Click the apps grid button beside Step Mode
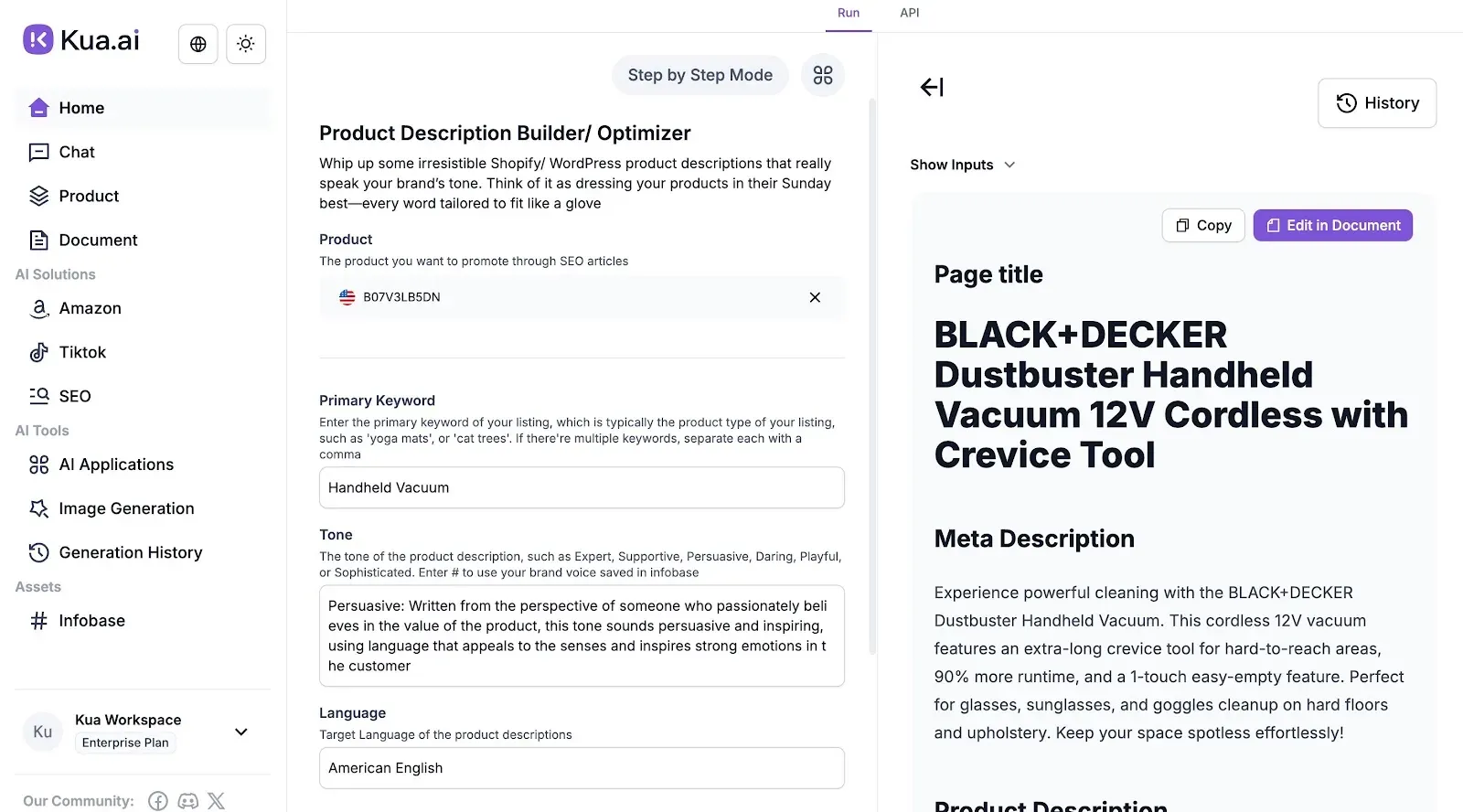 [823, 75]
